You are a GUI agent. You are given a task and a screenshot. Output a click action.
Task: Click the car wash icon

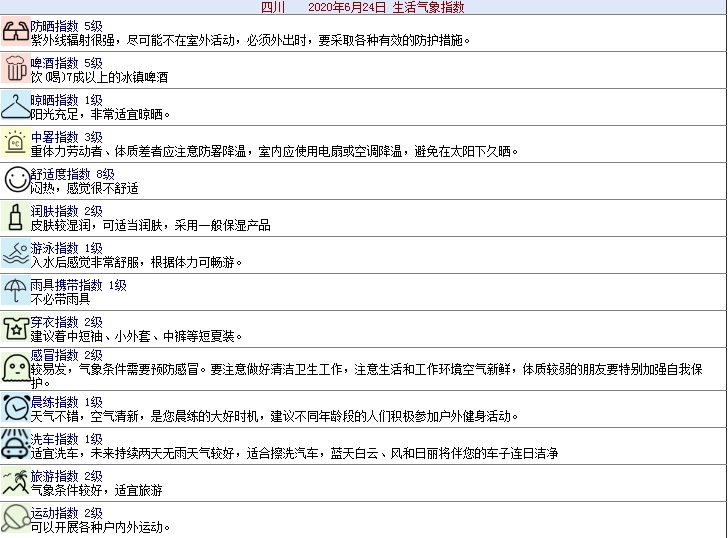(15, 445)
